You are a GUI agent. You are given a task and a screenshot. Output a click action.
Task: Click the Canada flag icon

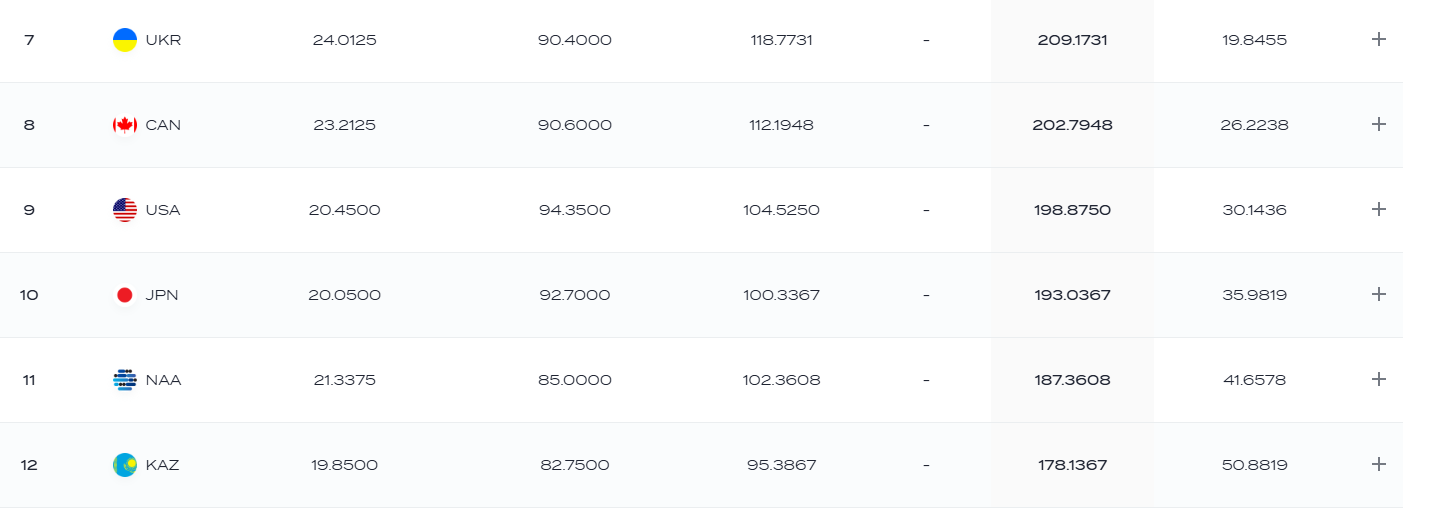pos(125,125)
